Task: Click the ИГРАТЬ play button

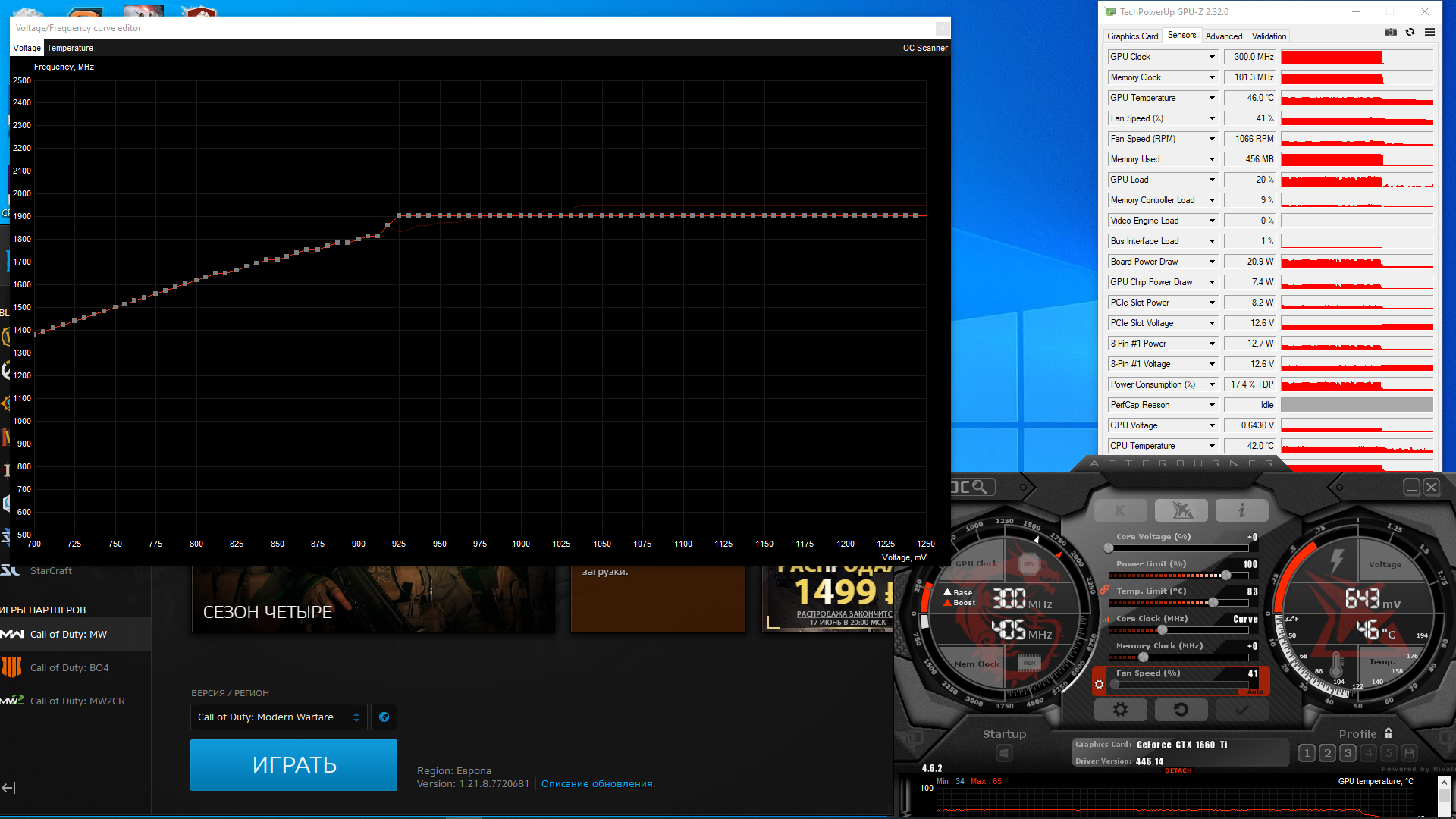Action: tap(293, 765)
